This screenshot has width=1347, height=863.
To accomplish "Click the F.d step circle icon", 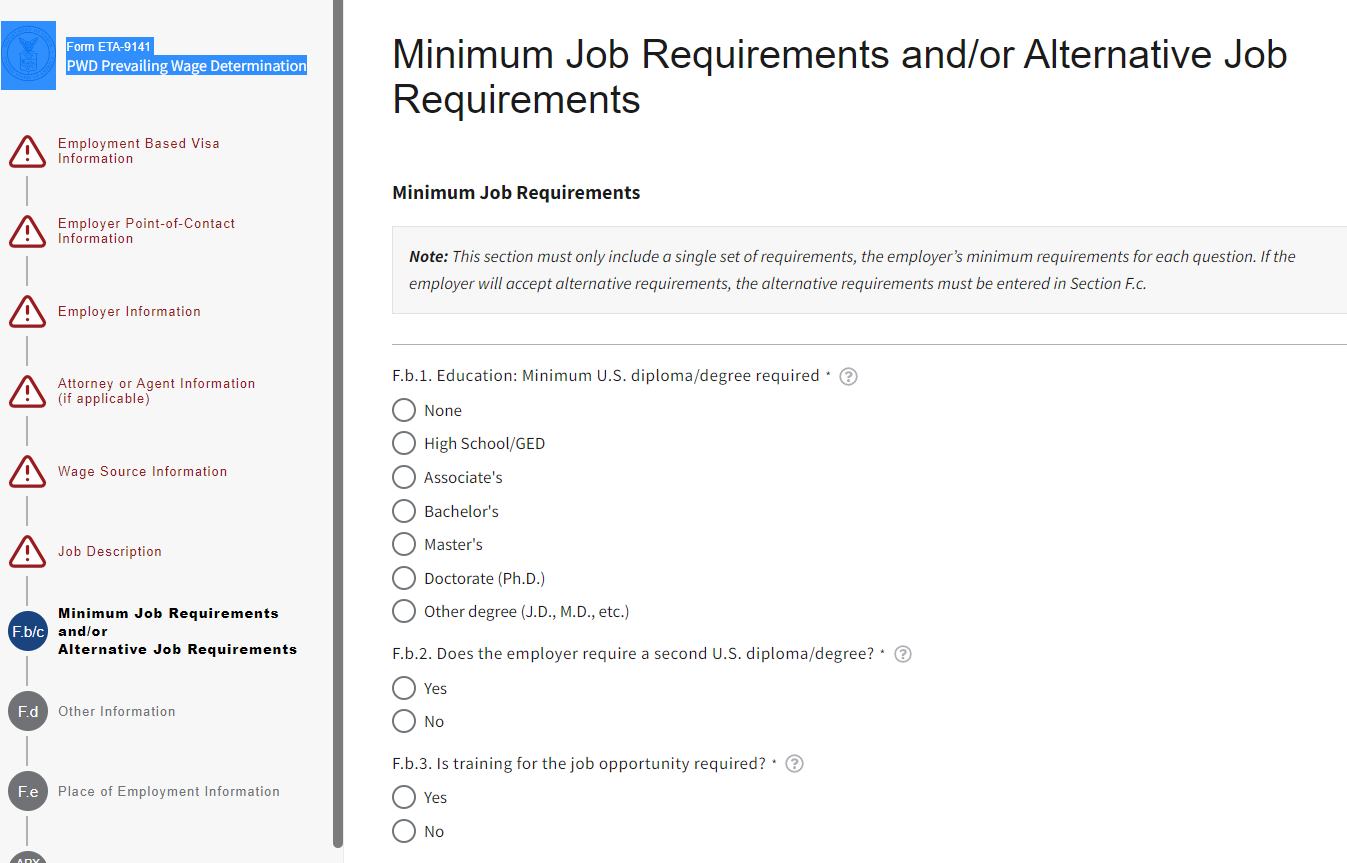I will 27,712.
